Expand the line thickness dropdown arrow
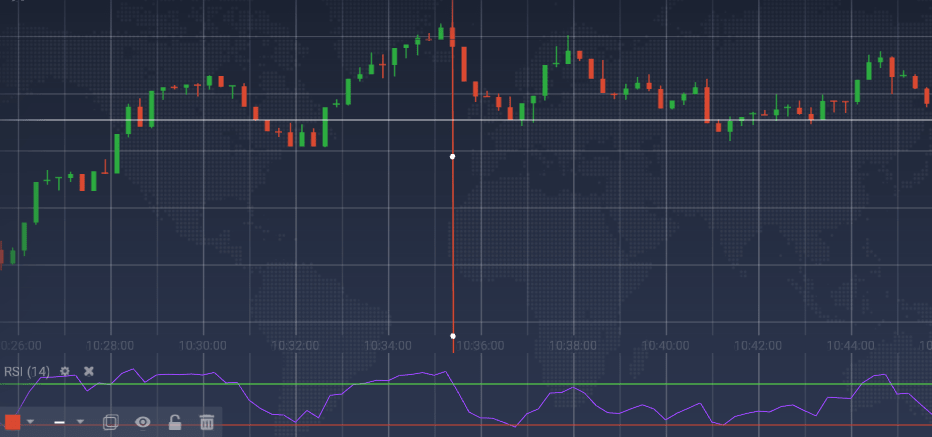The image size is (932, 437). [x=80, y=422]
